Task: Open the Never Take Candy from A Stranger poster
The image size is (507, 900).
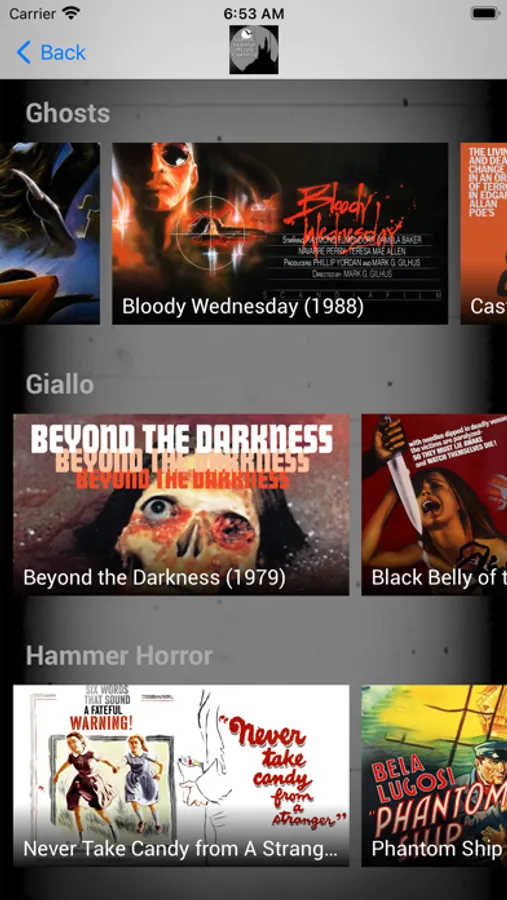Action: (181, 775)
